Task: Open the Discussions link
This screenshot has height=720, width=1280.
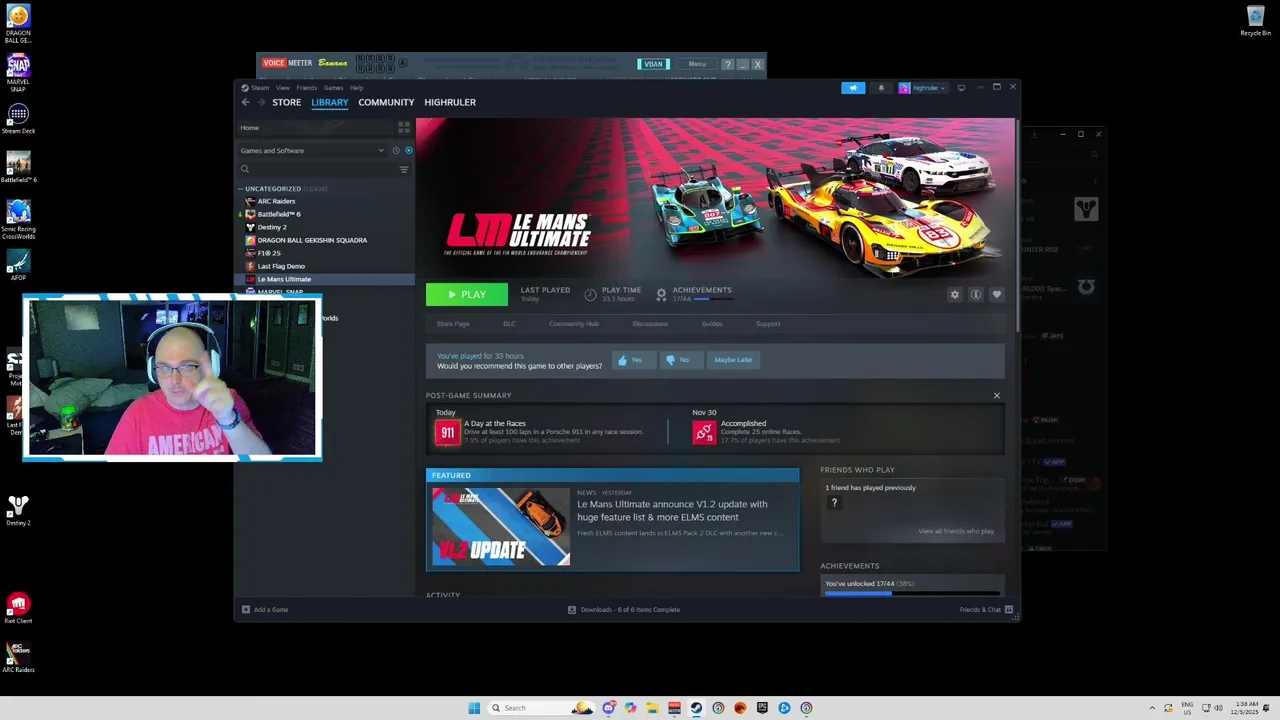Action: (x=650, y=324)
